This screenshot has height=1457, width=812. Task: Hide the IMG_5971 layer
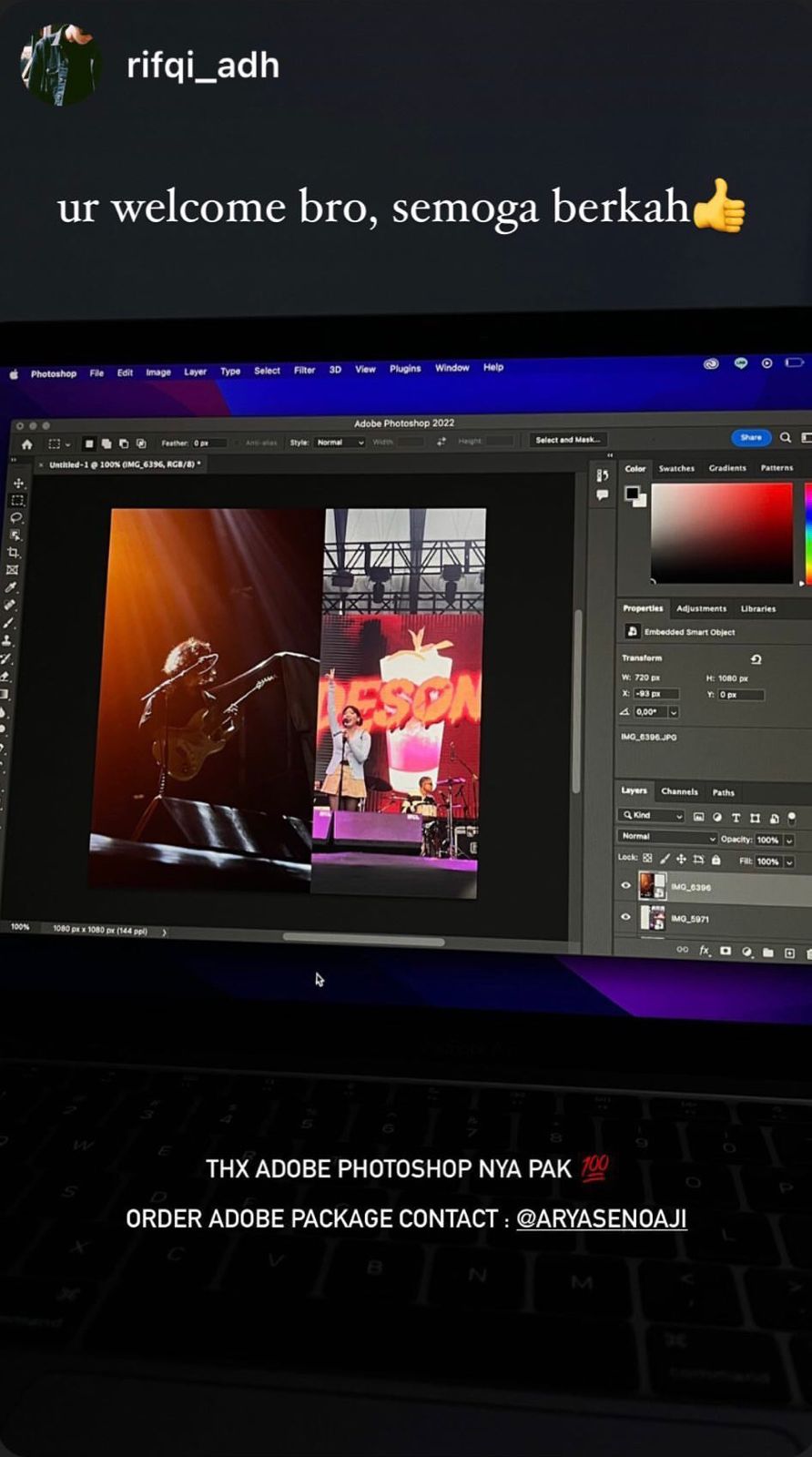tap(625, 917)
